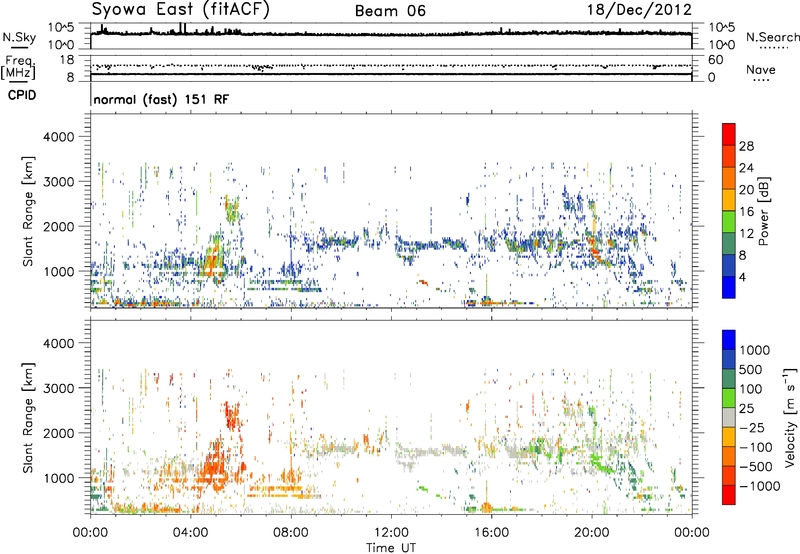Click the gray segment of the velocity colorbar
Screen dimensions: 800x554
pos(729,417)
